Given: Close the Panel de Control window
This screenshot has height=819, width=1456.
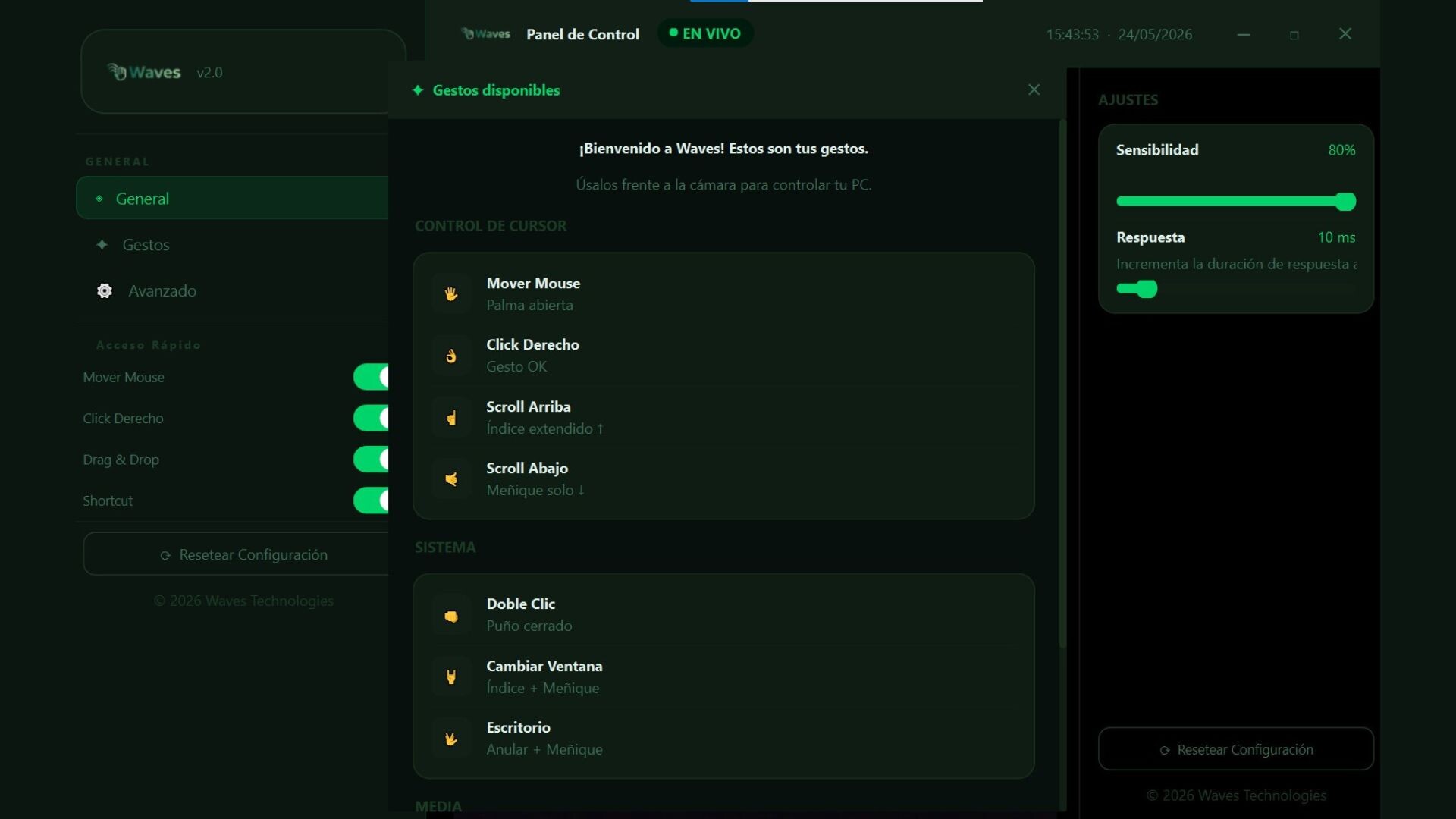Looking at the screenshot, I should (x=1345, y=34).
